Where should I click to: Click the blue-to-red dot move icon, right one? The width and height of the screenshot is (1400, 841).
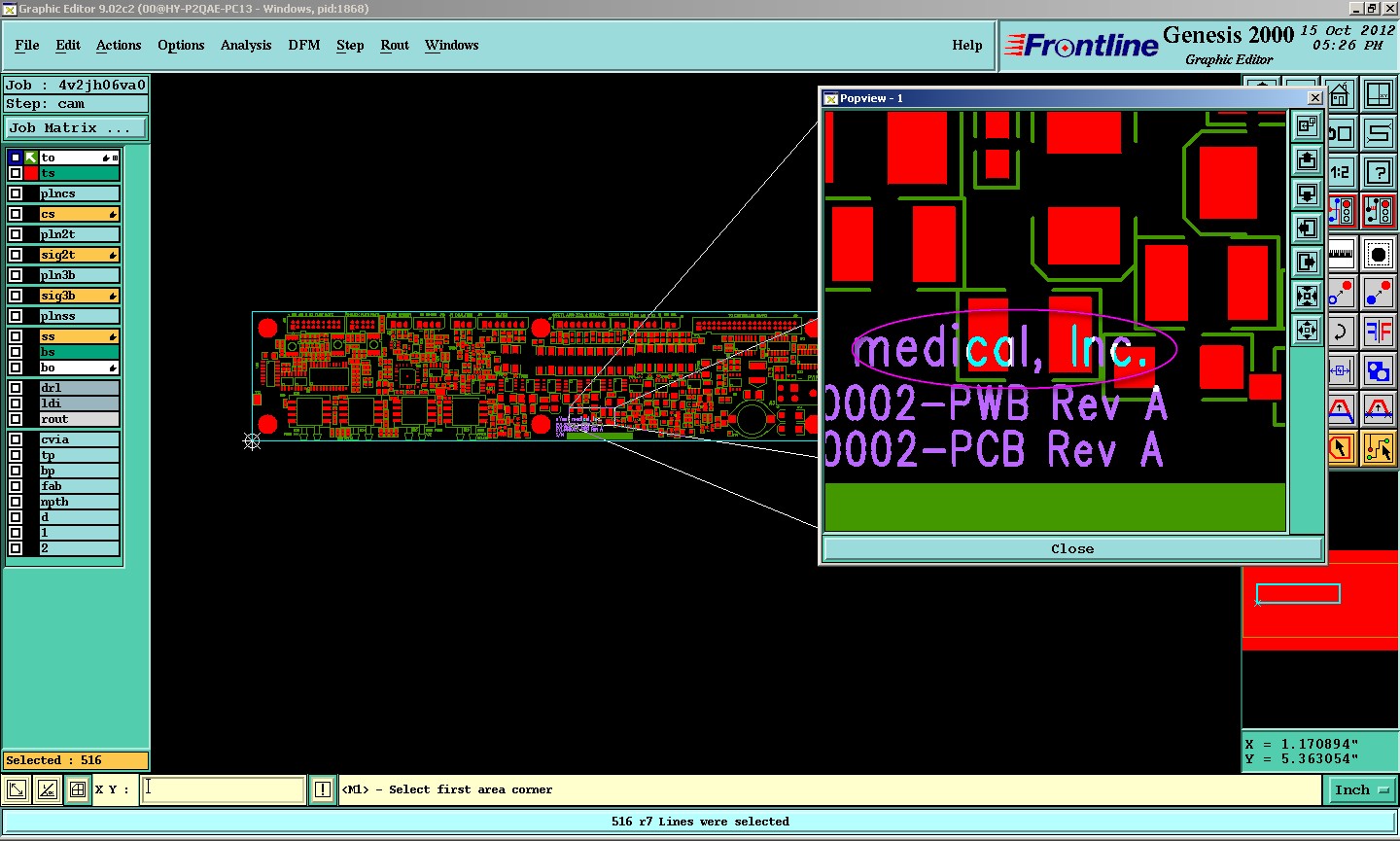[x=1379, y=293]
